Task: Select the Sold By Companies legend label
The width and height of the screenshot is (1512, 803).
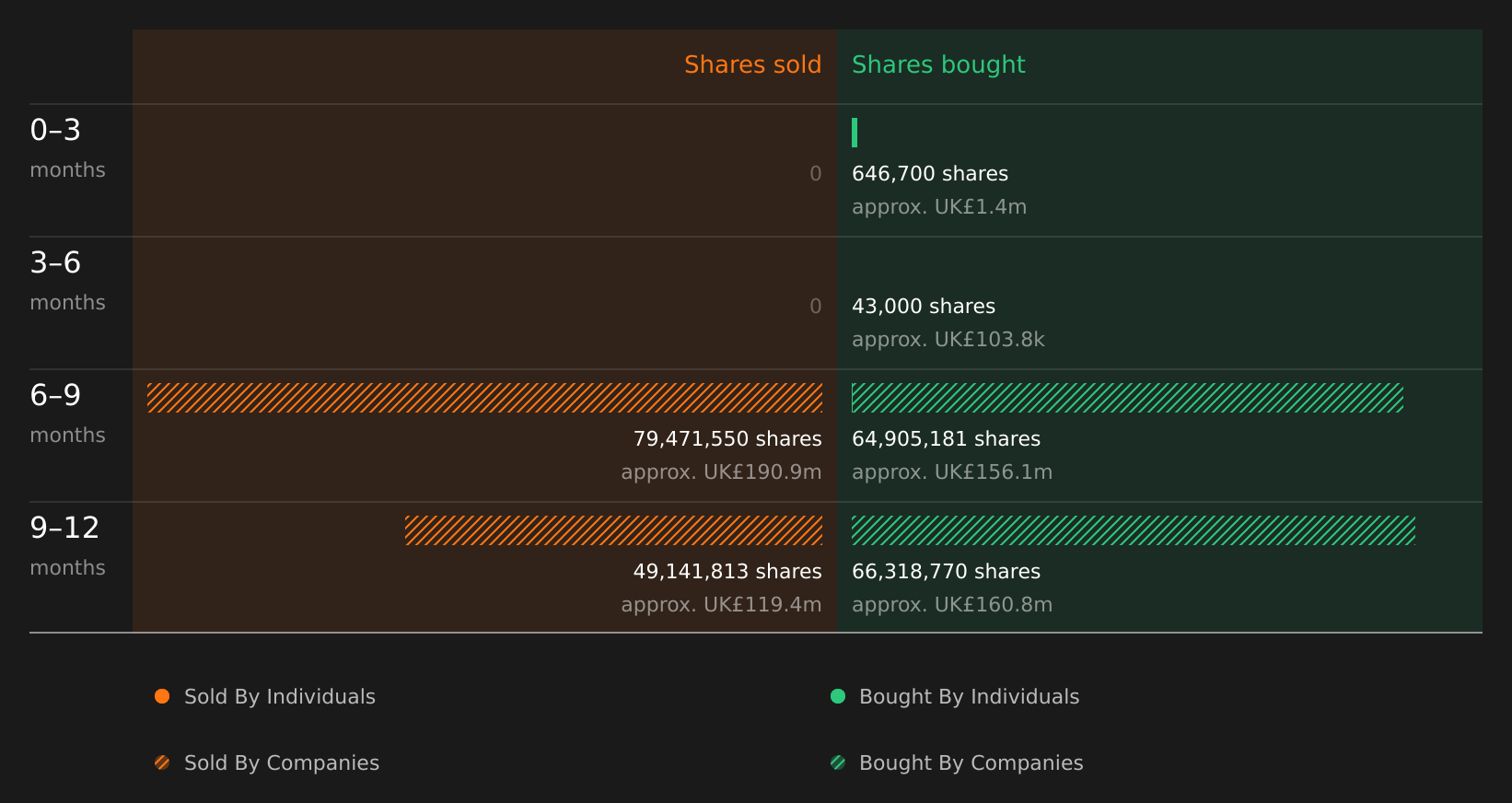Action: tap(282, 763)
